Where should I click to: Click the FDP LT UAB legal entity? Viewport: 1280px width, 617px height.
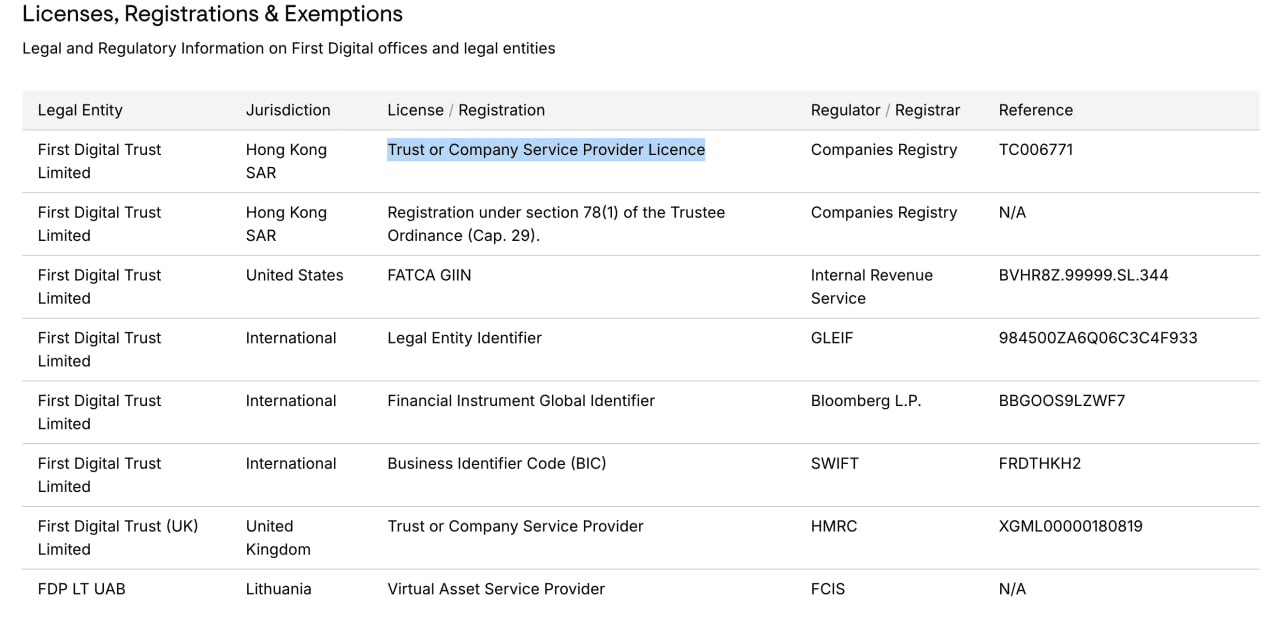pyautogui.click(x=82, y=589)
